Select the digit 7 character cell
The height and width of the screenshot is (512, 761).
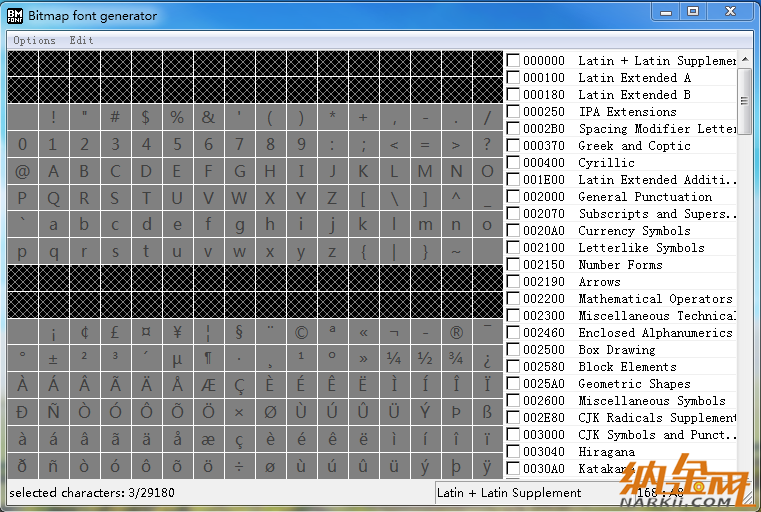tap(239, 144)
